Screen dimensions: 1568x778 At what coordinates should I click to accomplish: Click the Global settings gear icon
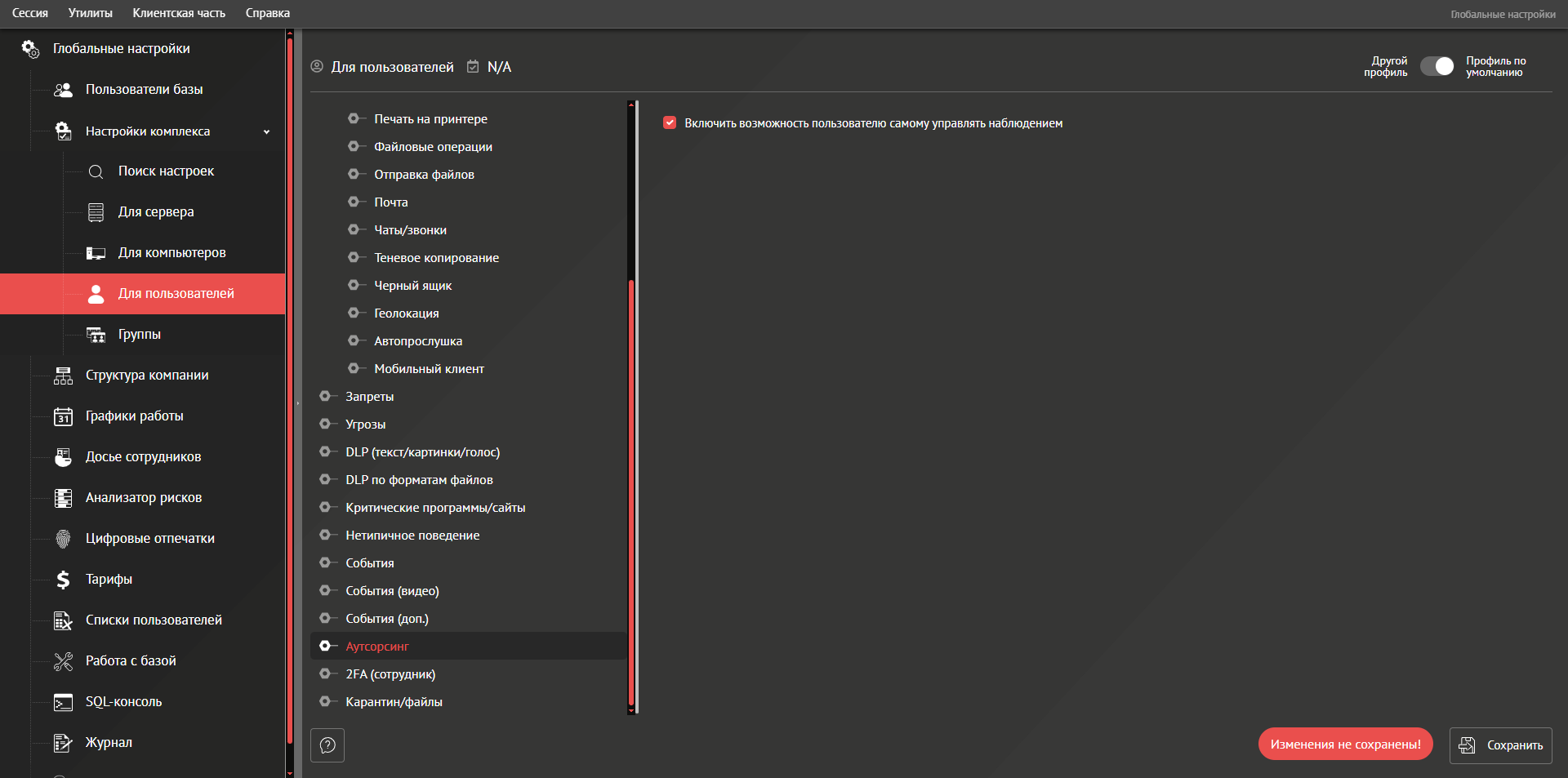coord(30,49)
